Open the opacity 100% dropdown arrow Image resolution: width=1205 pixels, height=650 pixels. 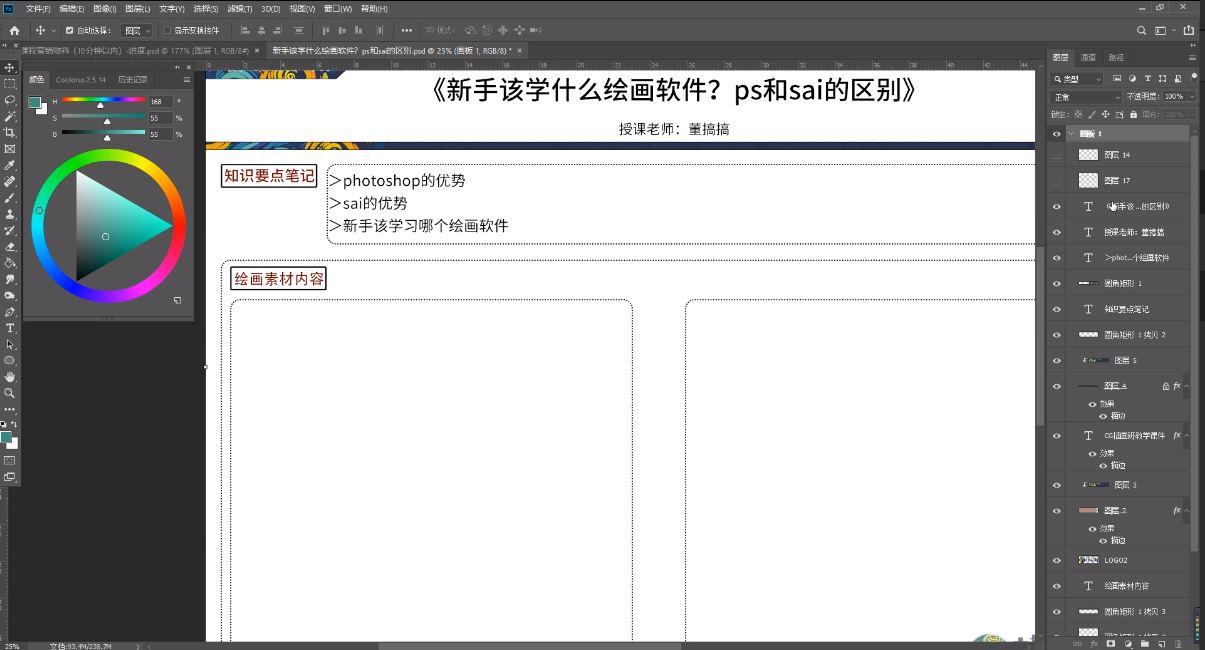[1192, 96]
